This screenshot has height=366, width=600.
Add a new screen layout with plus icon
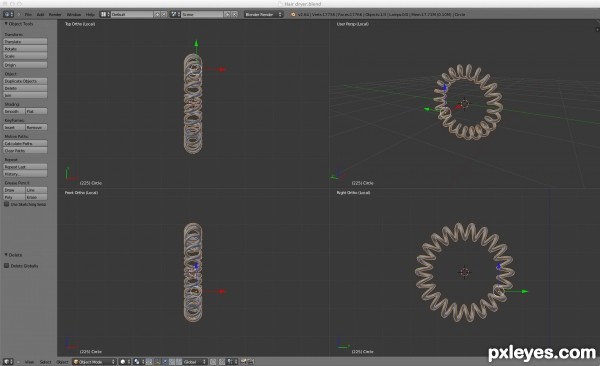click(x=157, y=14)
